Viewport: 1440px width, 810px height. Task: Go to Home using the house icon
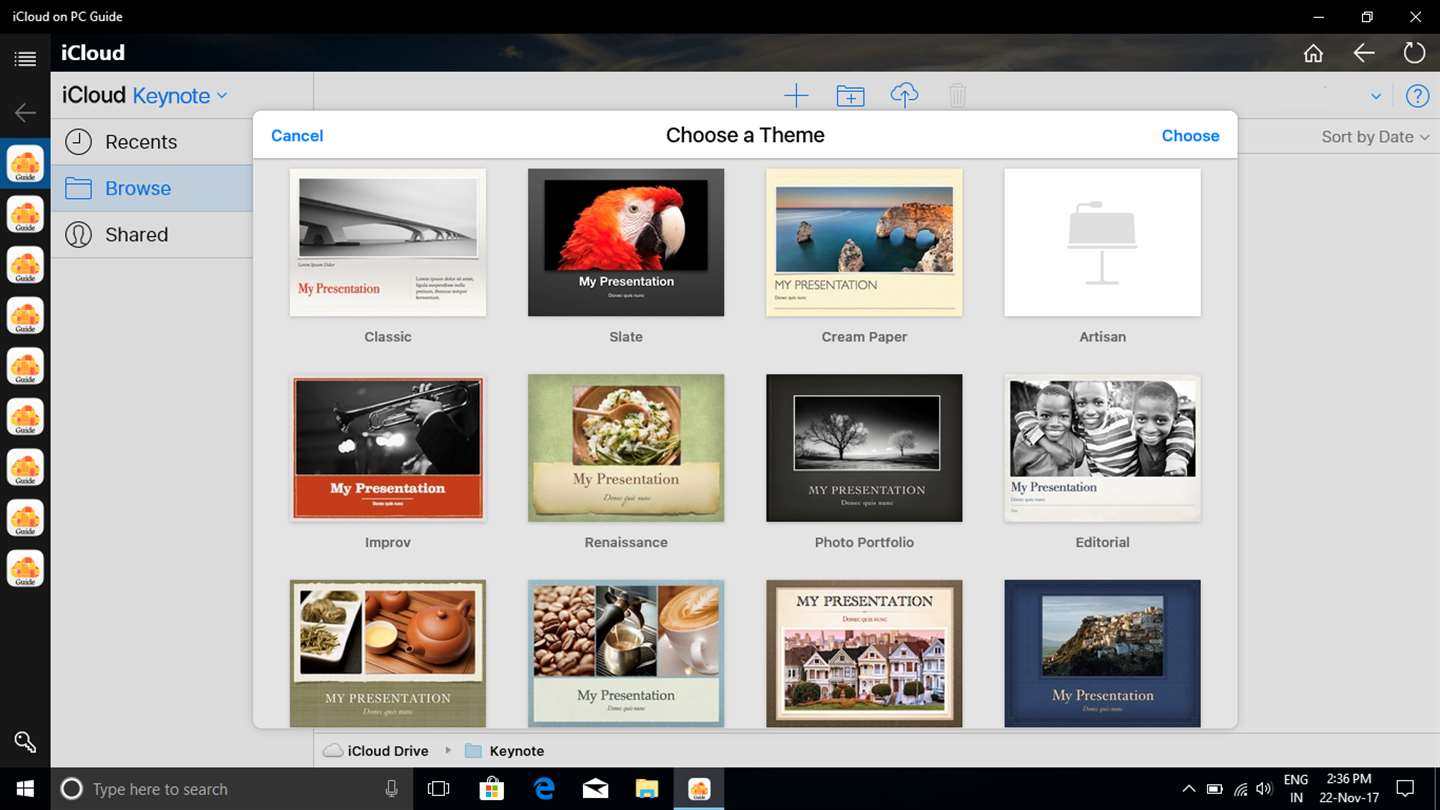click(1313, 53)
